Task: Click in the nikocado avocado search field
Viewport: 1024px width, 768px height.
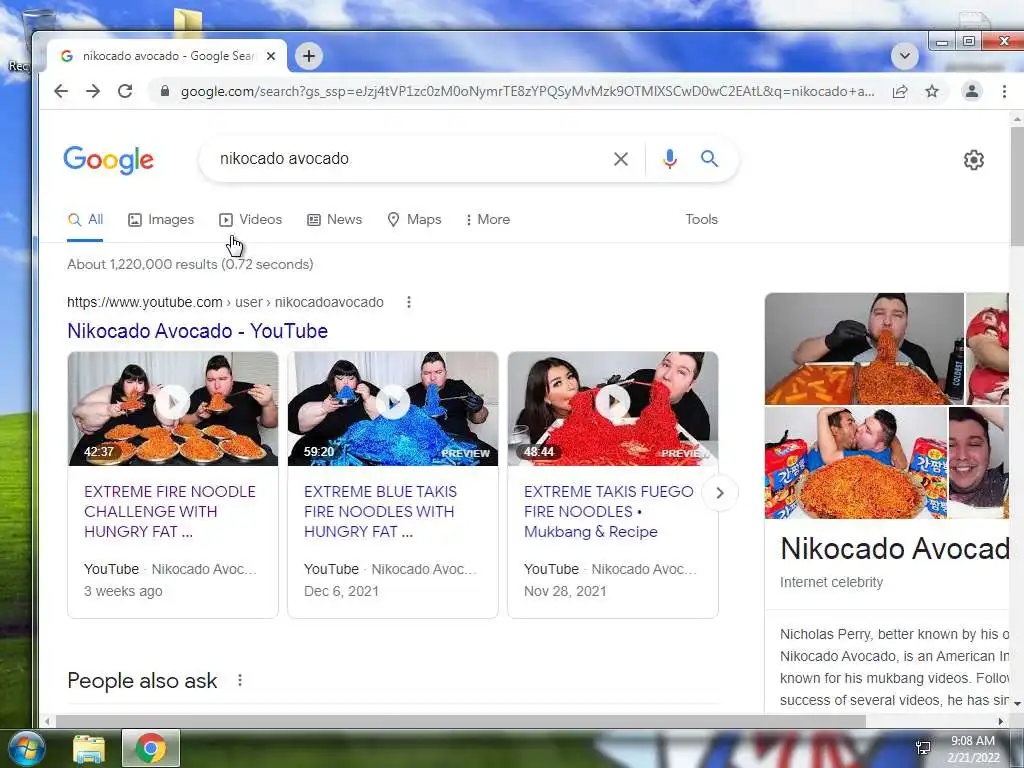Action: [405, 159]
